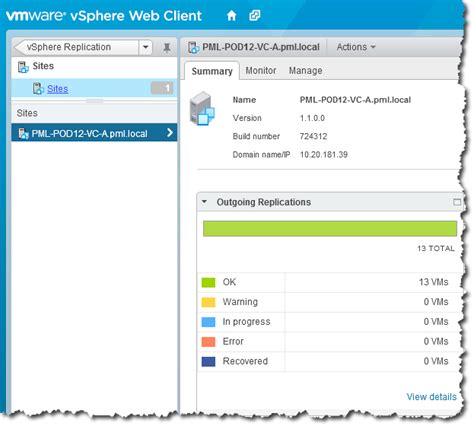474x426 pixels.
Task: Open the vSphere Replication history dropdown arrow
Action: (x=146, y=47)
